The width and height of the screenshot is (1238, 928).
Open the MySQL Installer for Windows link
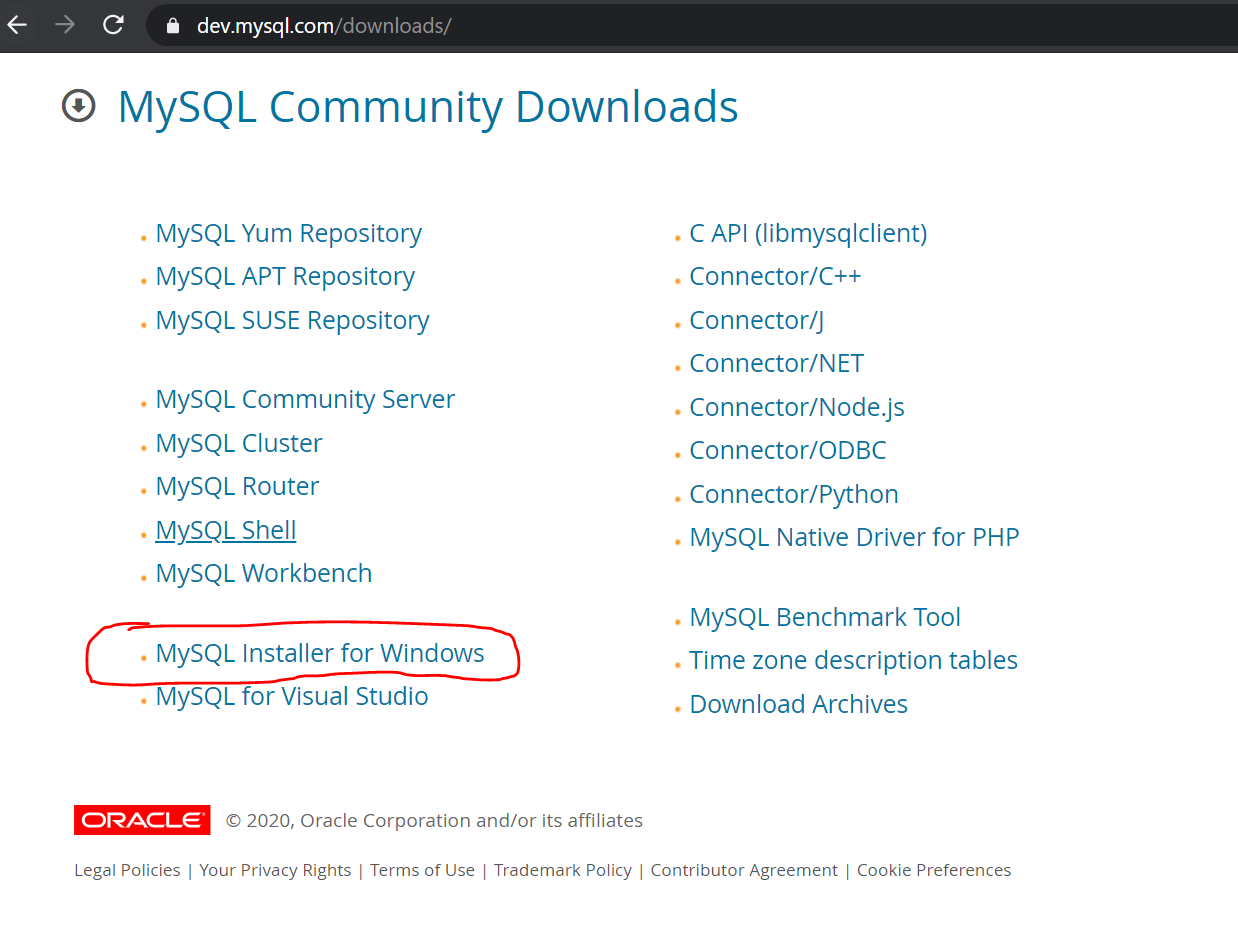(320, 654)
